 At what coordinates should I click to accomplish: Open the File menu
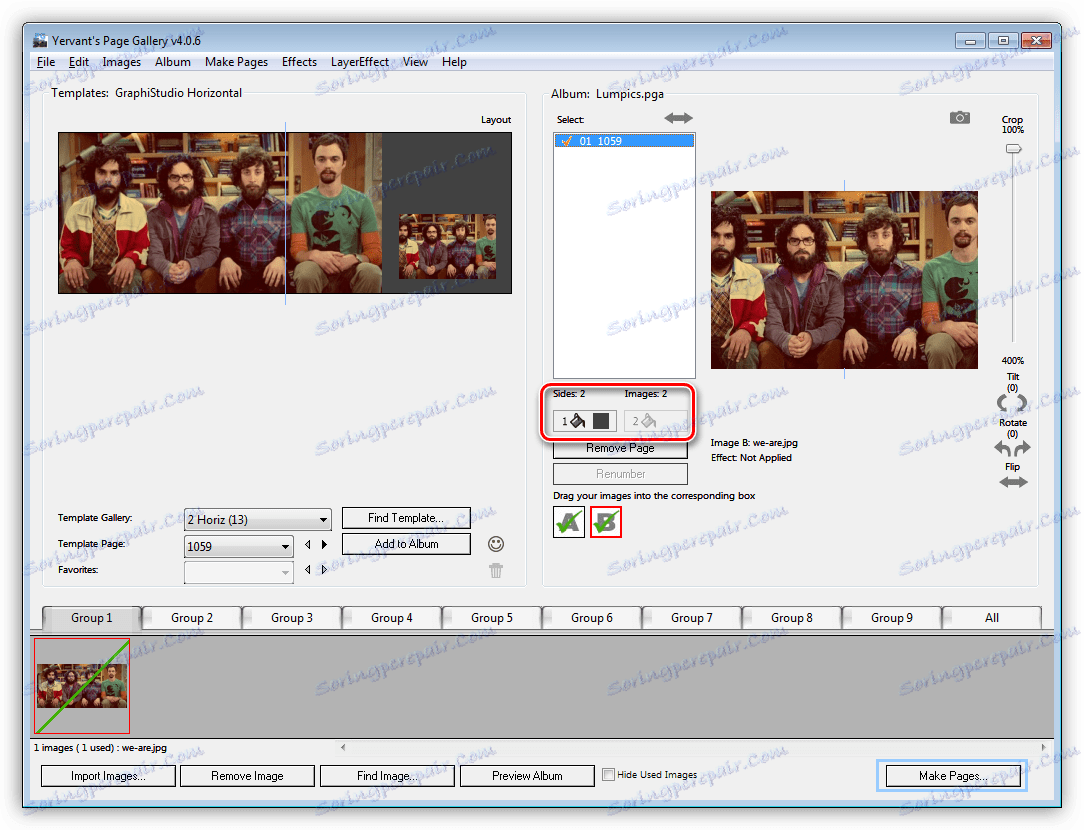point(46,62)
